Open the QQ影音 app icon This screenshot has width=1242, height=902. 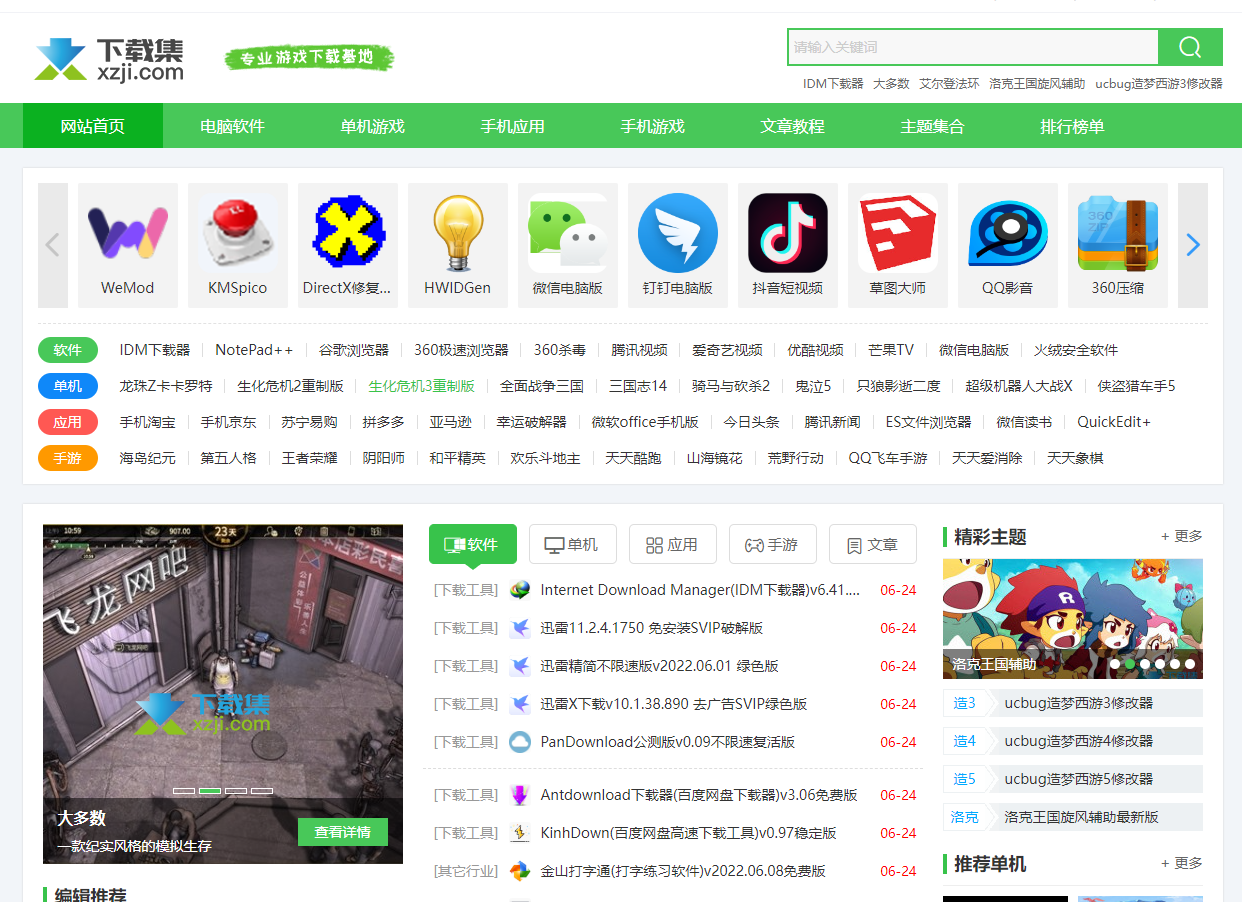(x=1008, y=233)
